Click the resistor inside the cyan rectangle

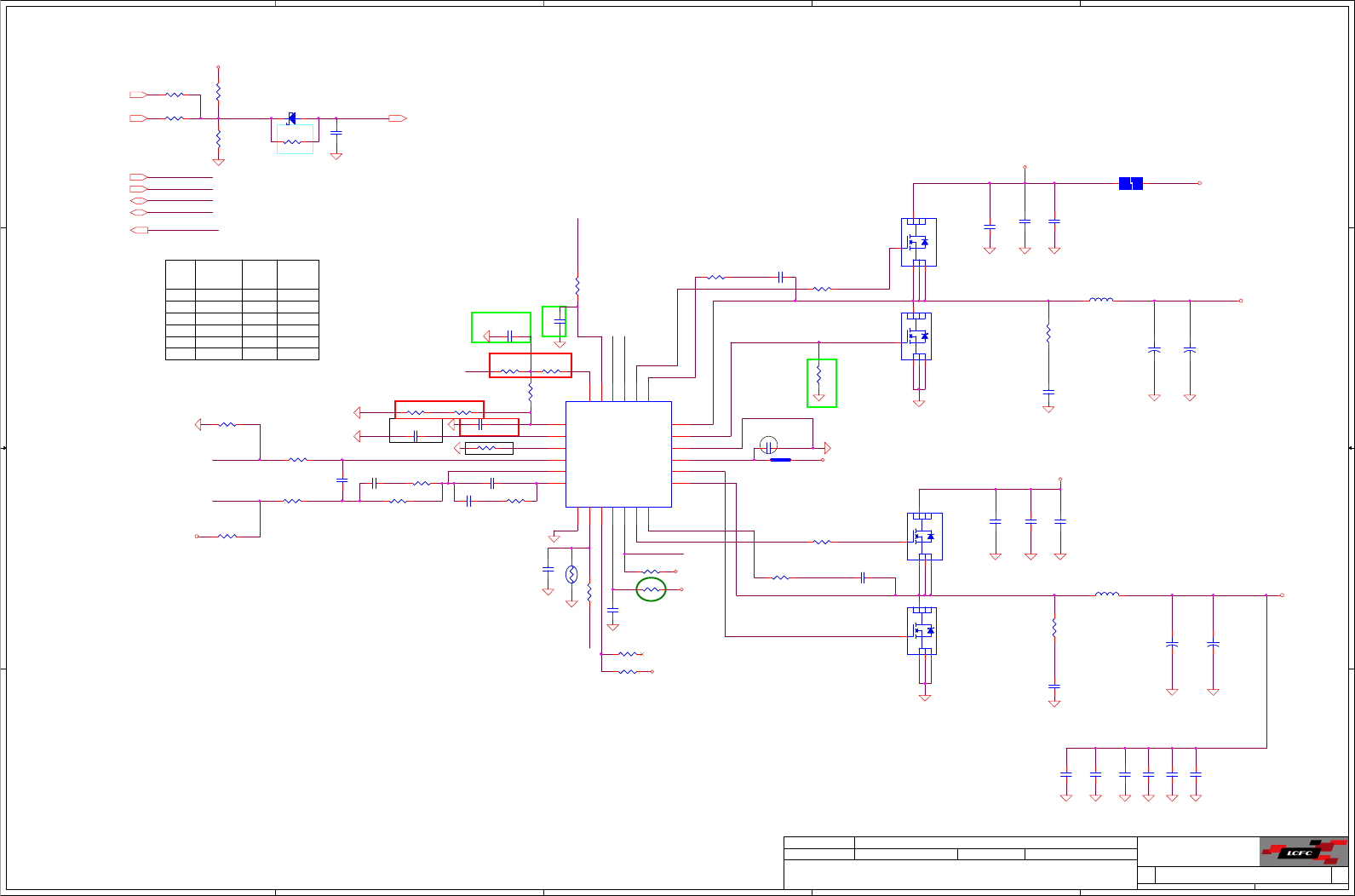(292, 142)
